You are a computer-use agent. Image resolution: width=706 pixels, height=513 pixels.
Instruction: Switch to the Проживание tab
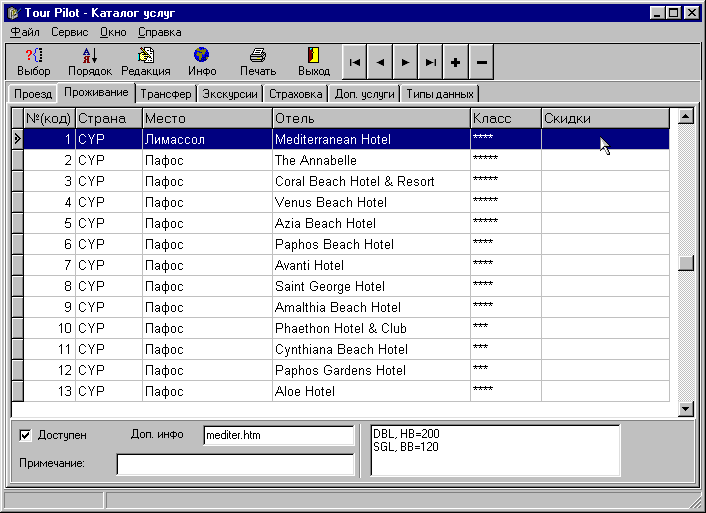point(96,92)
